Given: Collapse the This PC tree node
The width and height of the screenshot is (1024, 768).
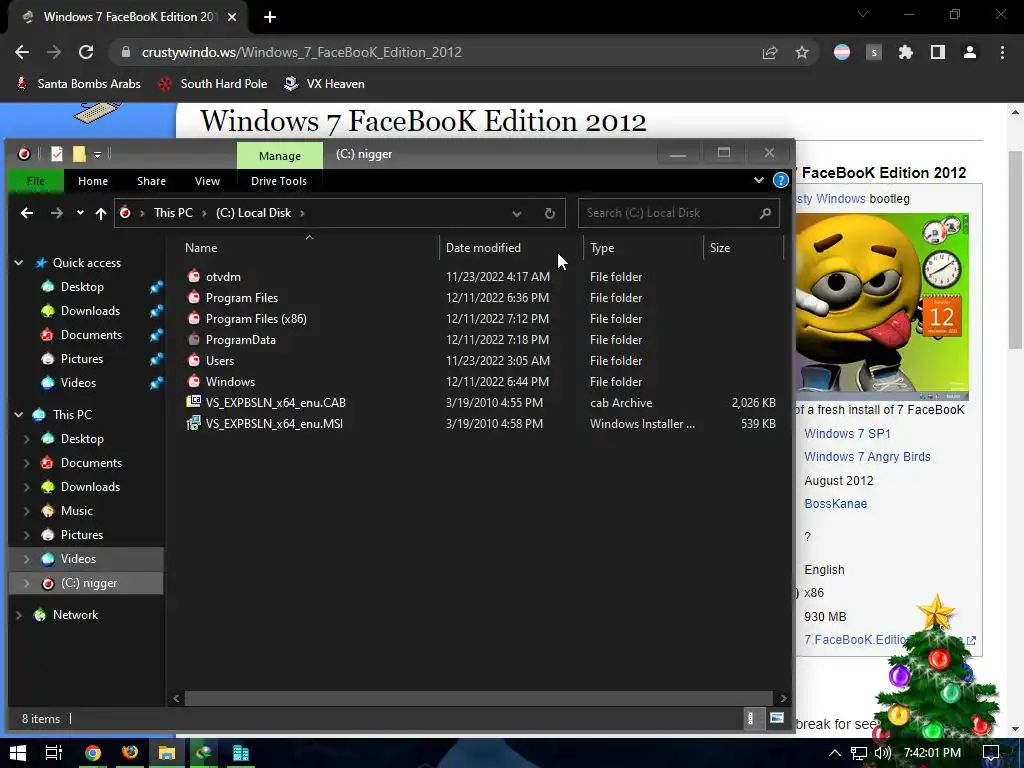Looking at the screenshot, I should point(19,415).
